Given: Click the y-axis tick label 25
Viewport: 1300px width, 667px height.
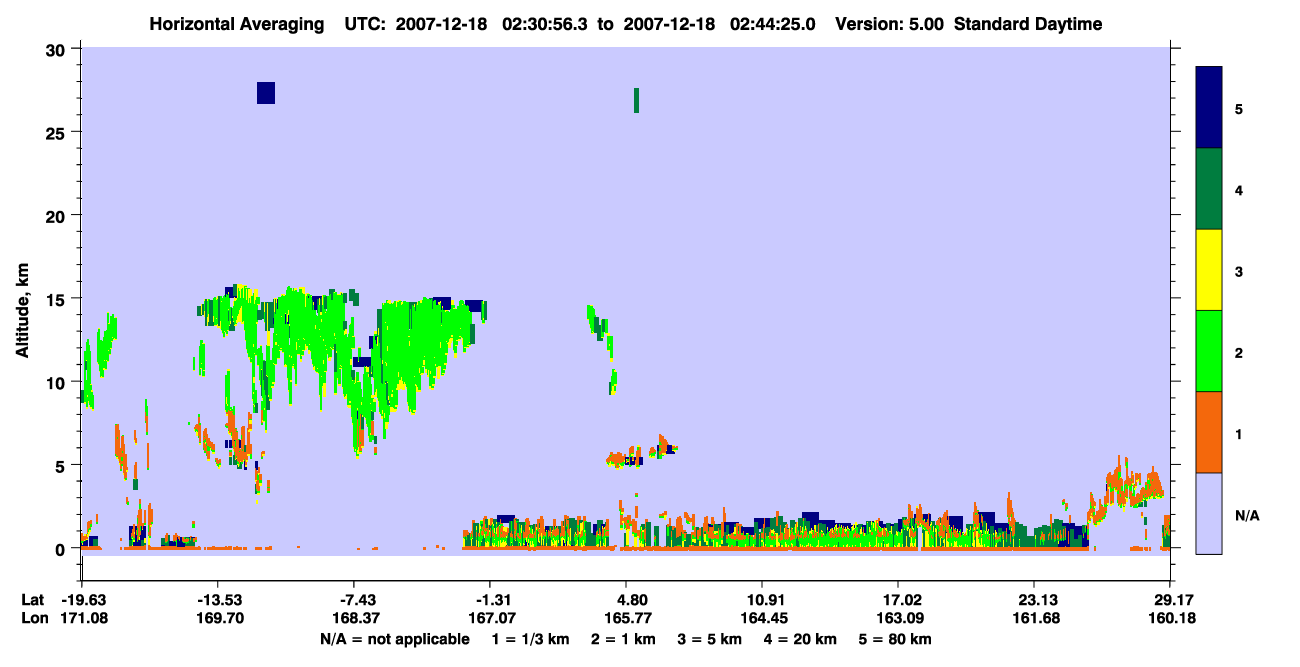Looking at the screenshot, I should click(58, 132).
